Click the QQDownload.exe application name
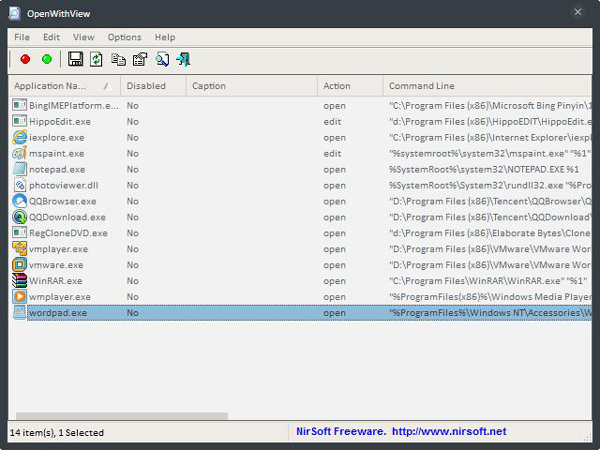The width and height of the screenshot is (600, 450). pos(67,217)
